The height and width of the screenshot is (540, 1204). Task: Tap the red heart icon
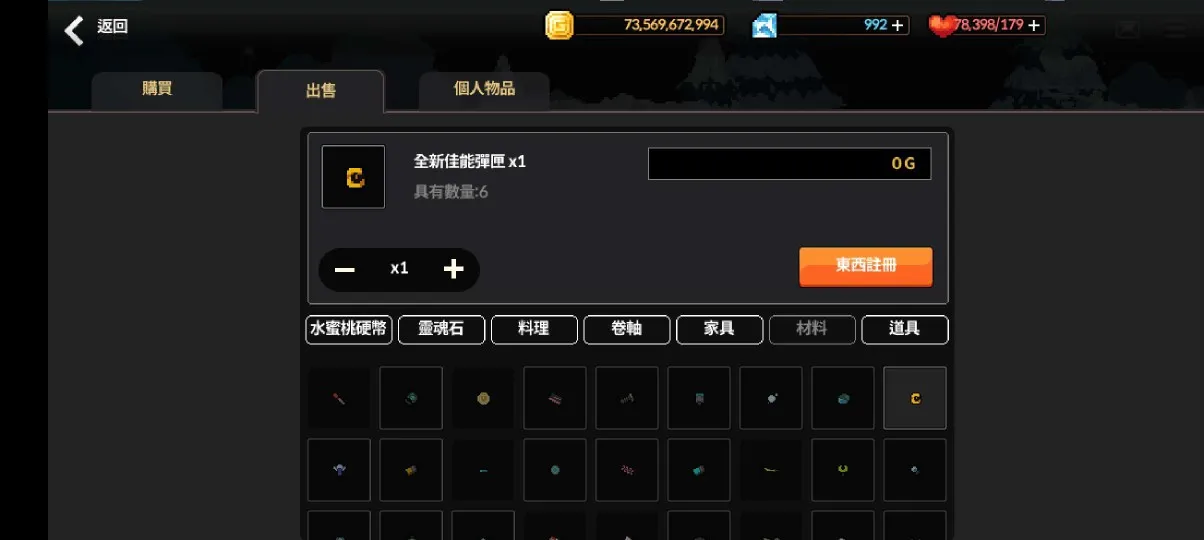pyautogui.click(x=942, y=26)
